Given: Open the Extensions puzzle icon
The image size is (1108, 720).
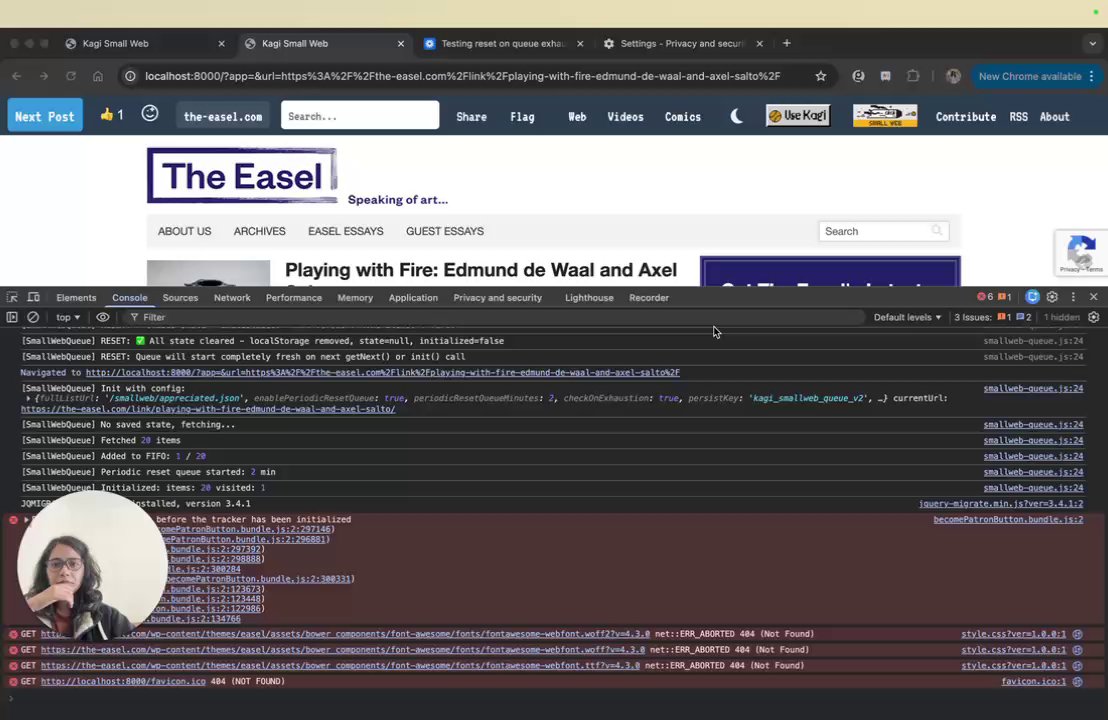Looking at the screenshot, I should click(913, 76).
